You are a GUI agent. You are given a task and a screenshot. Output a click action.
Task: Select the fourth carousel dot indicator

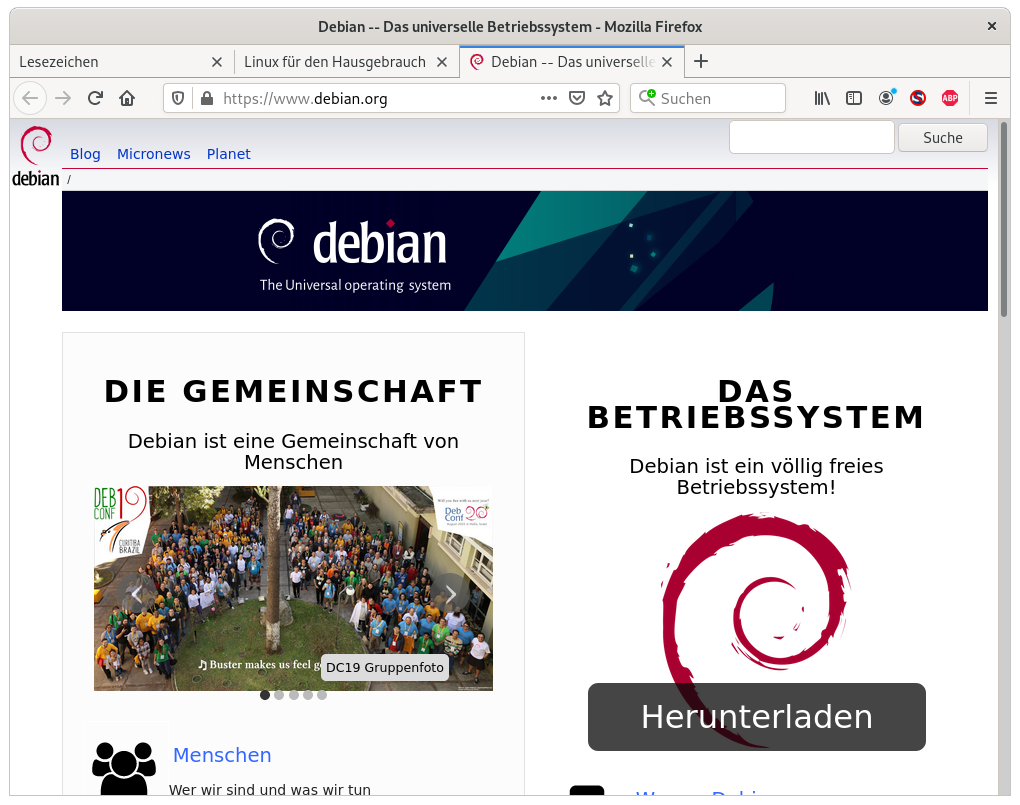tap(308, 695)
